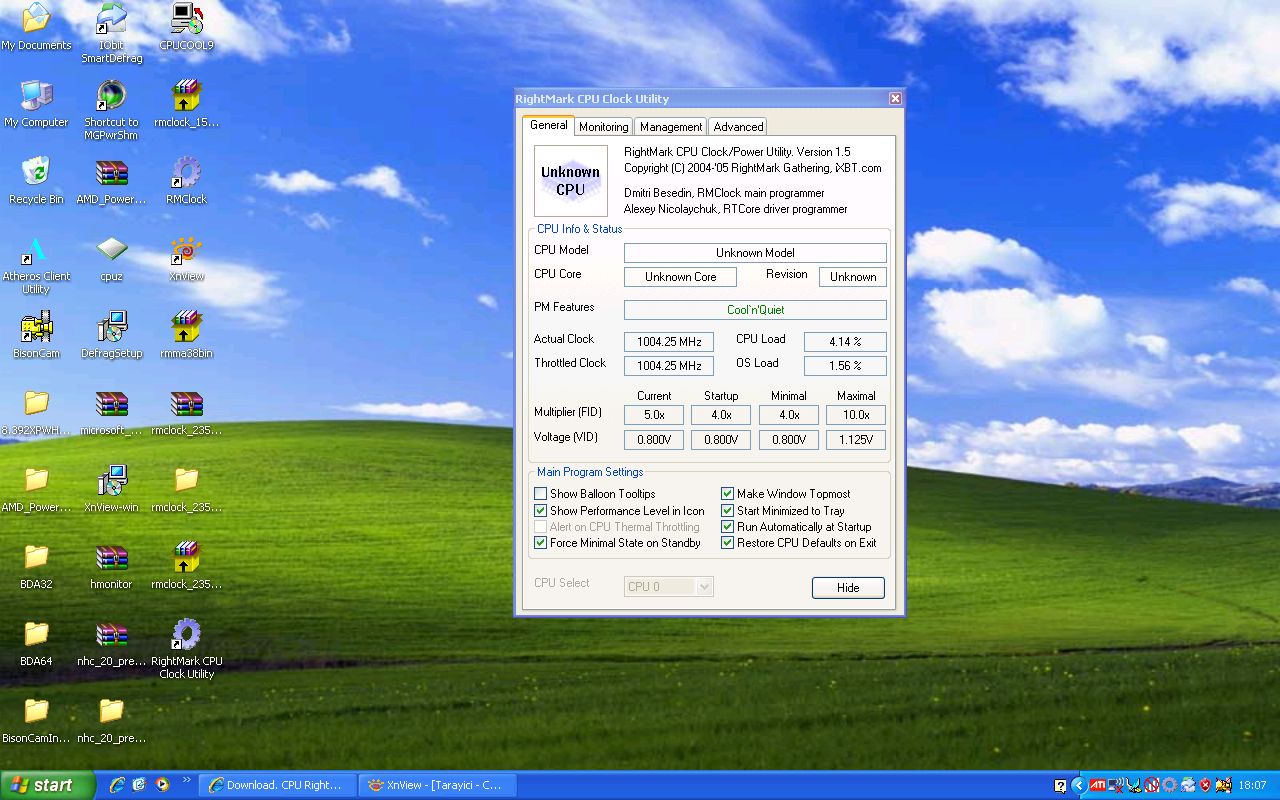Screen dimensions: 1280x800
Task: Expand hidden tray icons with the arrow
Action: (x=1078, y=785)
